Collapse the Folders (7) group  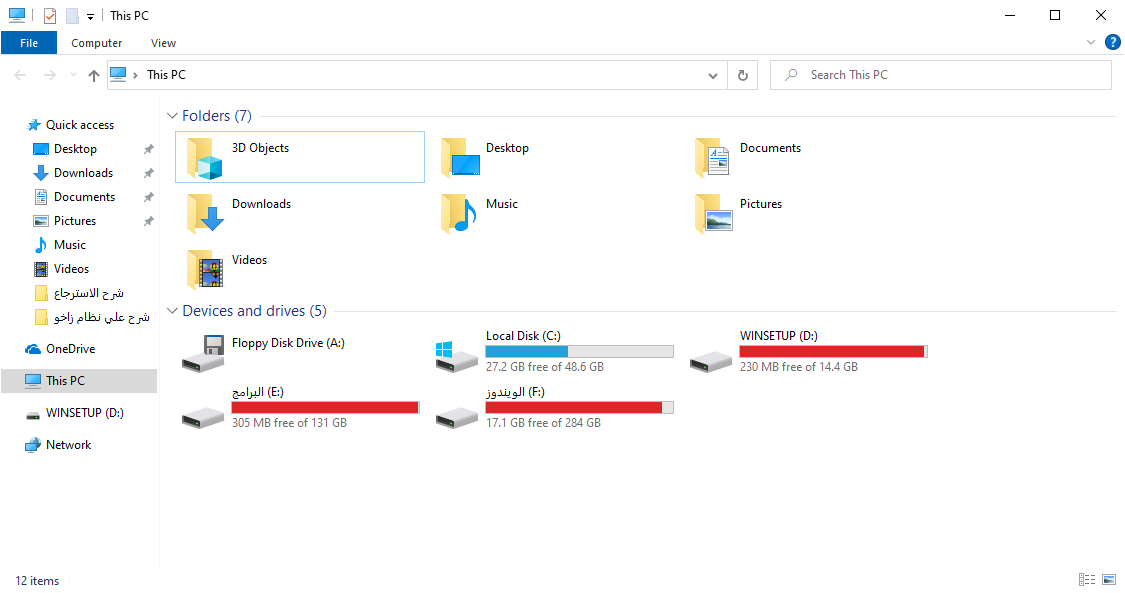(x=172, y=115)
